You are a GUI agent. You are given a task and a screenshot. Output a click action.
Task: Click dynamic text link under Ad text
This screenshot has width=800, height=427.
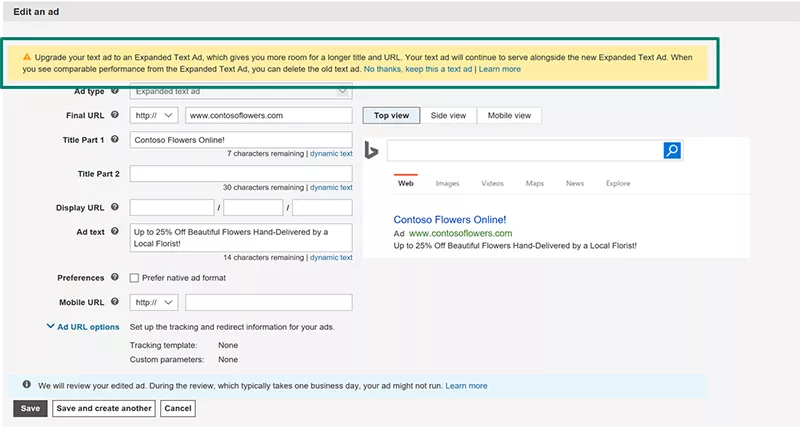[331, 258]
